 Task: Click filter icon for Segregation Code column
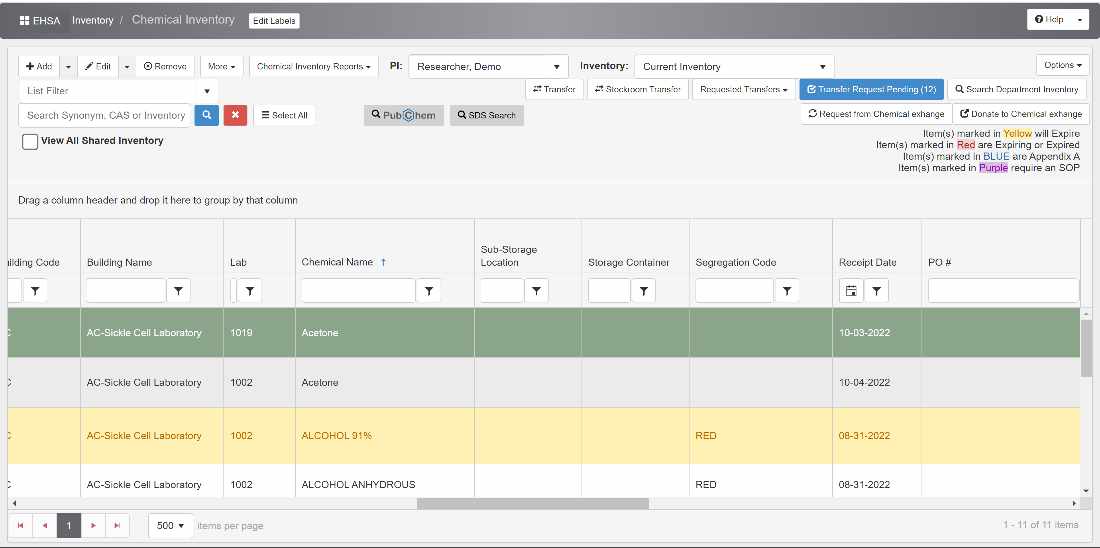[788, 291]
